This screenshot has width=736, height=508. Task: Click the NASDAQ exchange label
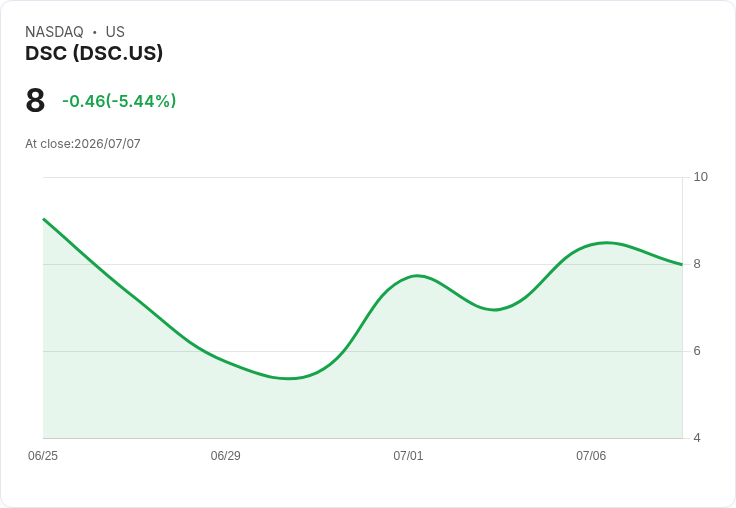pos(54,32)
